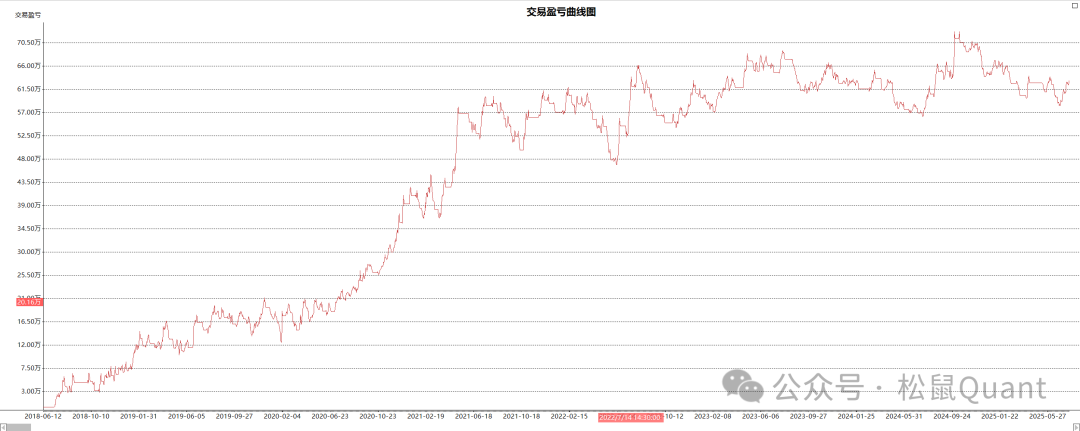Select the 2024-09-24 date label
Viewport: 1080px width, 431px height.
(x=952, y=416)
